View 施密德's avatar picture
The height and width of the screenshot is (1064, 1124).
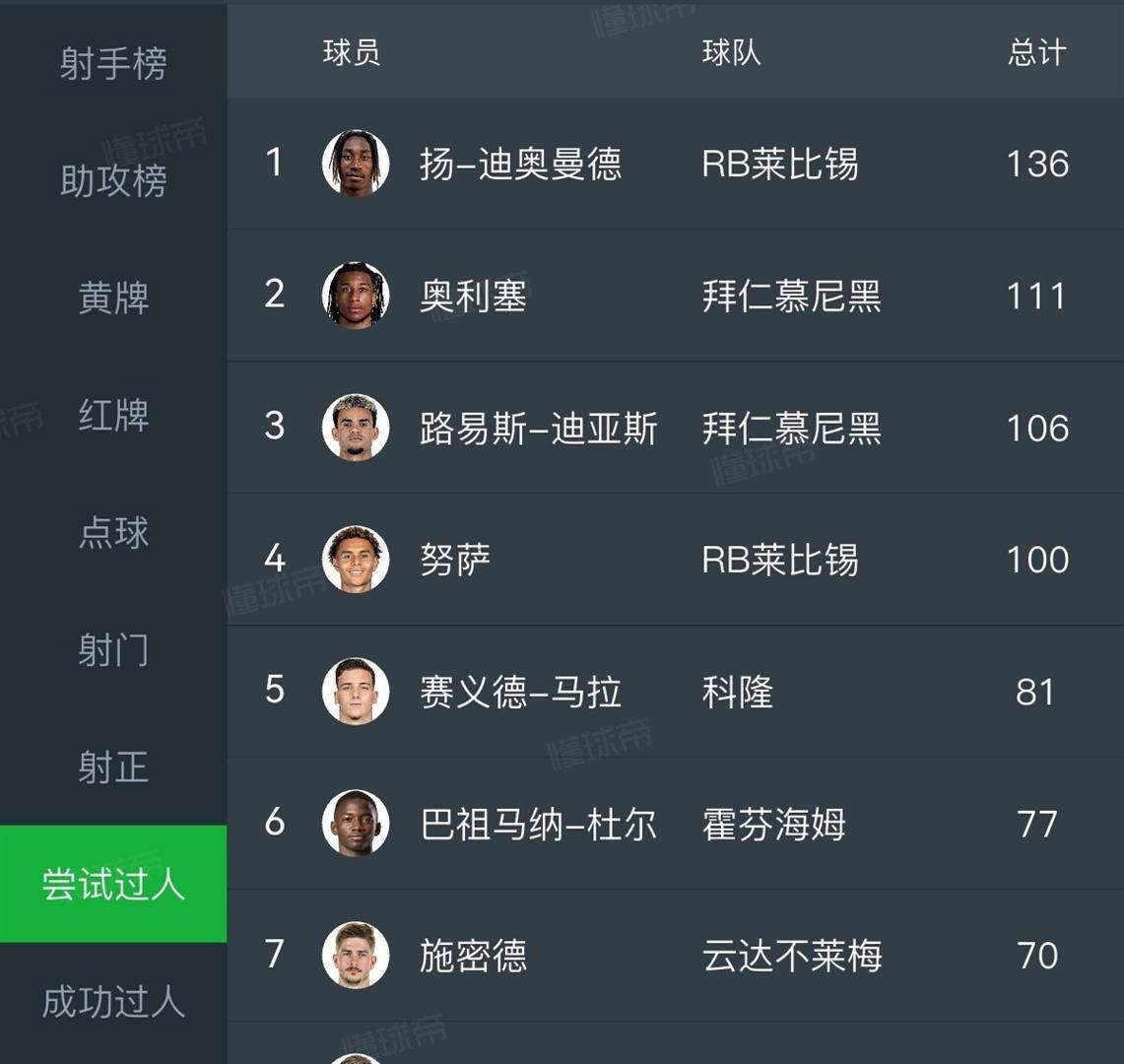pyautogui.click(x=358, y=955)
